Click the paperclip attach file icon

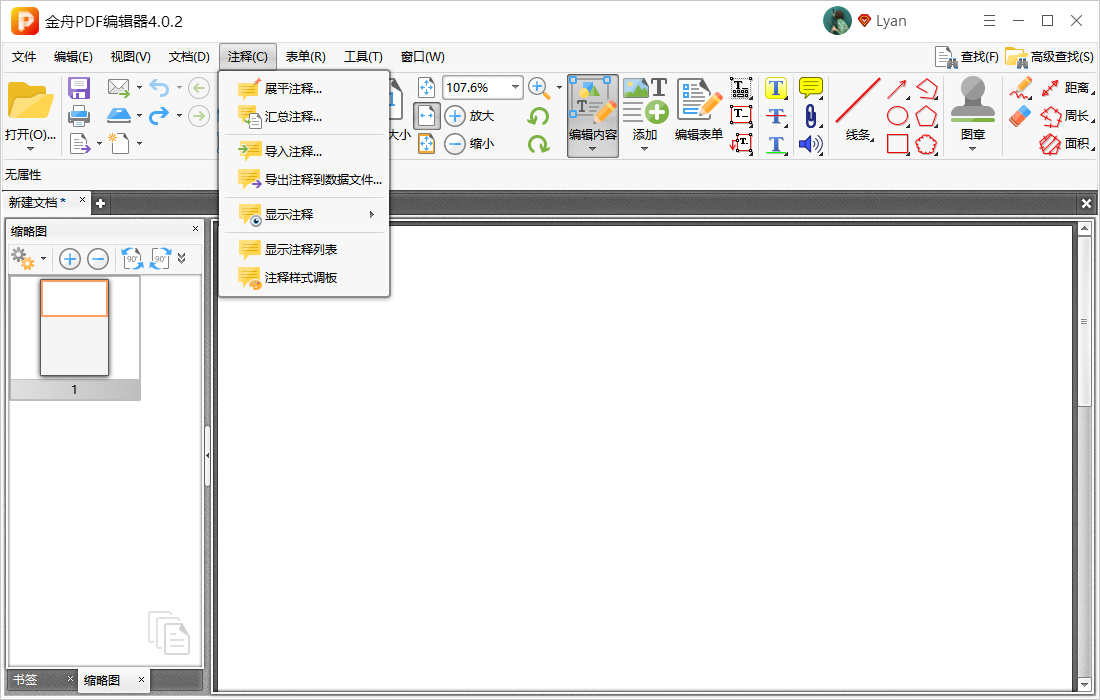click(811, 116)
